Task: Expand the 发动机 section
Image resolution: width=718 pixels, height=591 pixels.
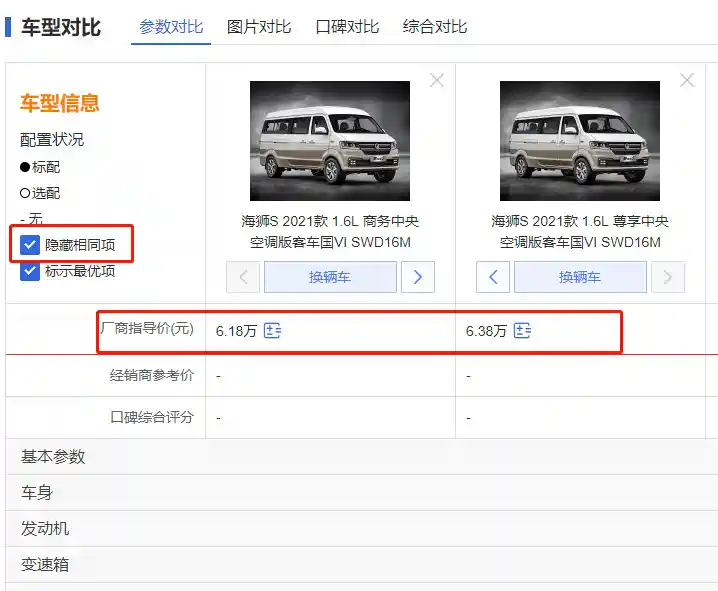Action: click(x=45, y=529)
